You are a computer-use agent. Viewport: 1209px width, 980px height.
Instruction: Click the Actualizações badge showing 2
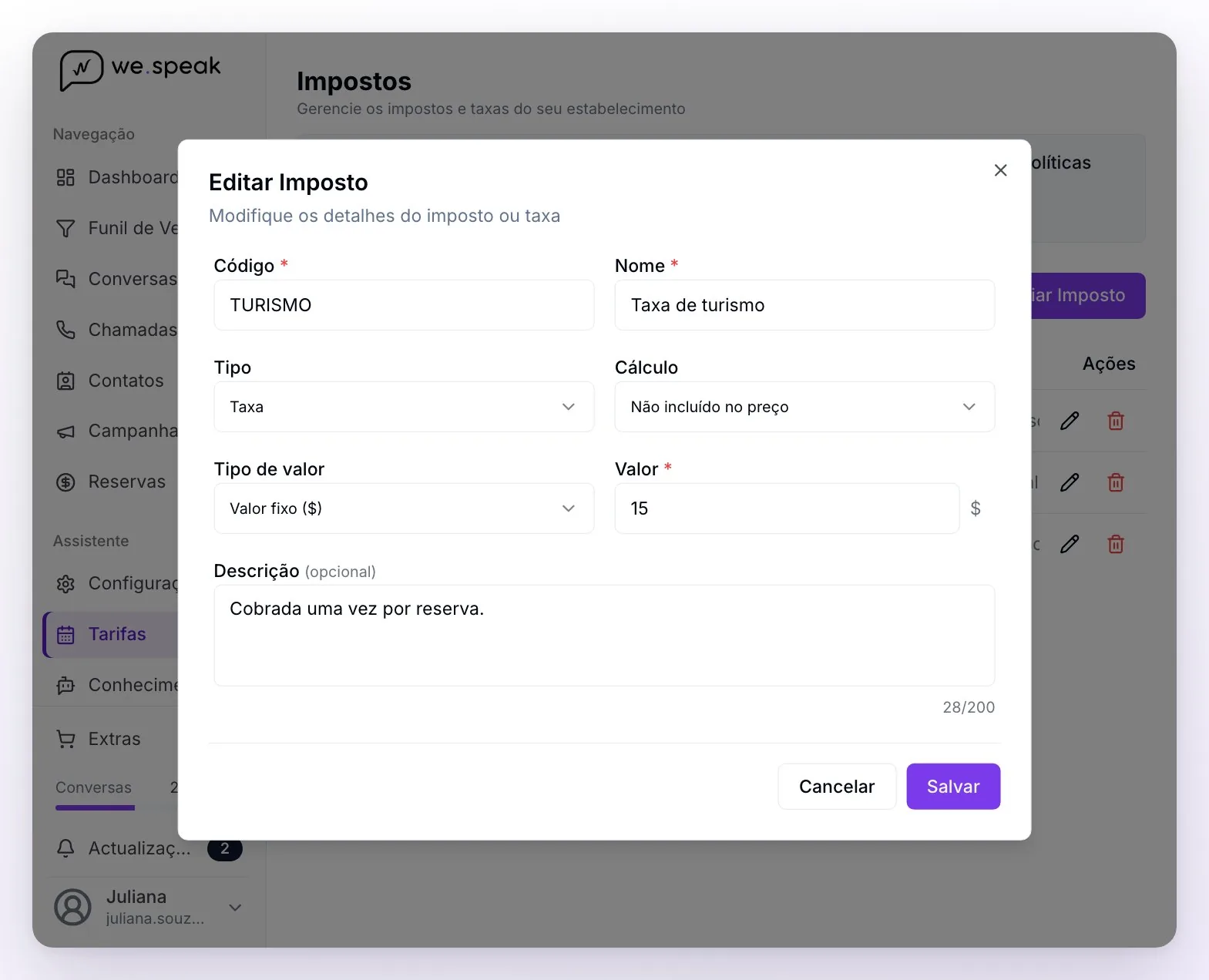click(x=224, y=849)
